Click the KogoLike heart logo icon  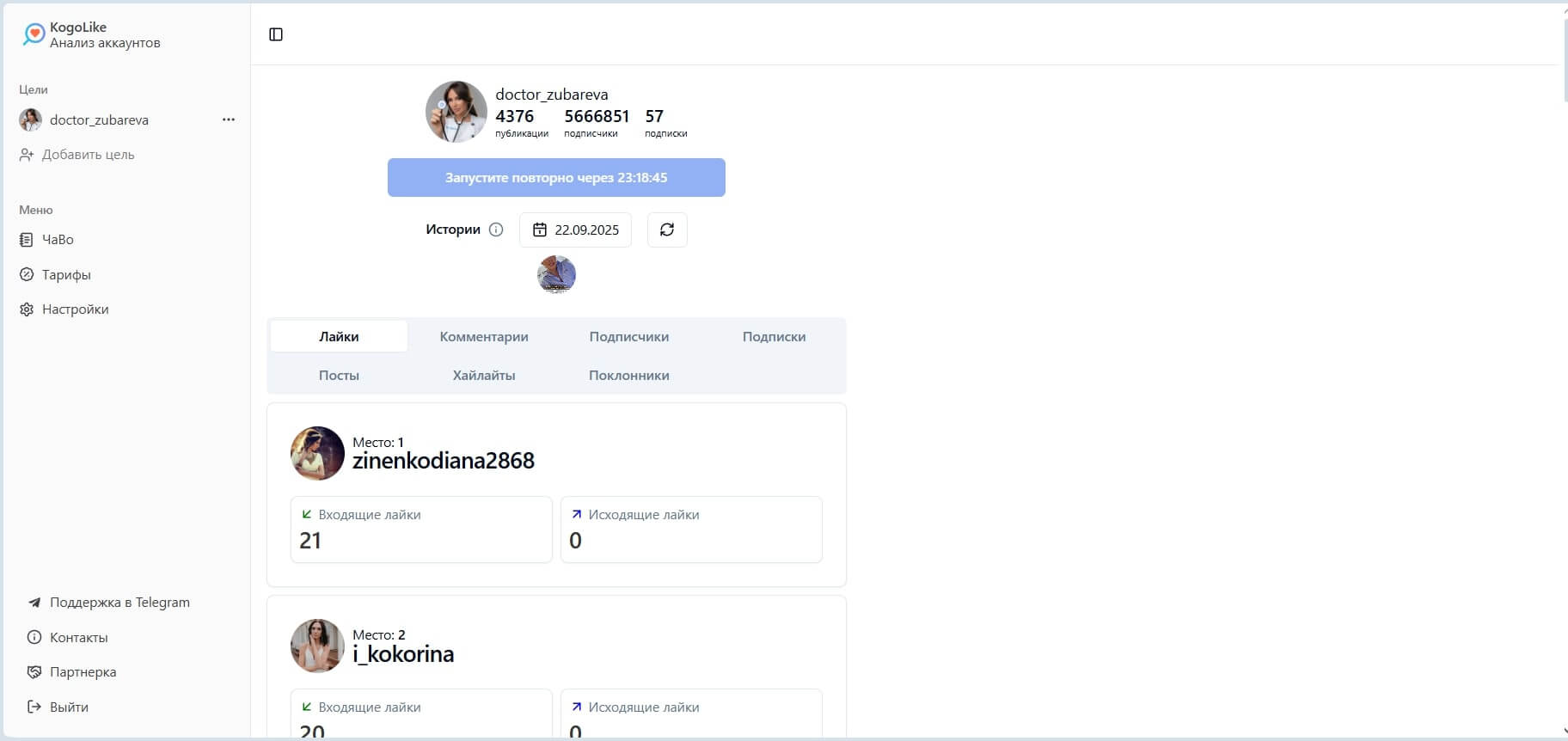tap(34, 34)
